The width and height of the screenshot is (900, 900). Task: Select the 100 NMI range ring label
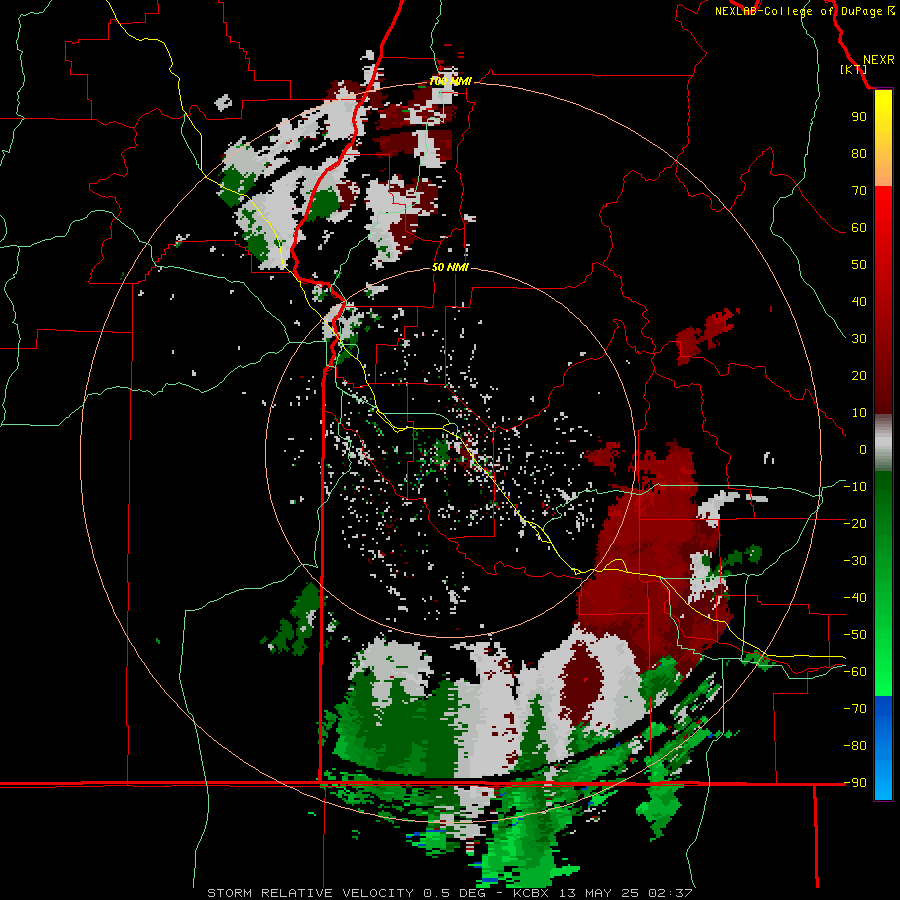(451, 82)
